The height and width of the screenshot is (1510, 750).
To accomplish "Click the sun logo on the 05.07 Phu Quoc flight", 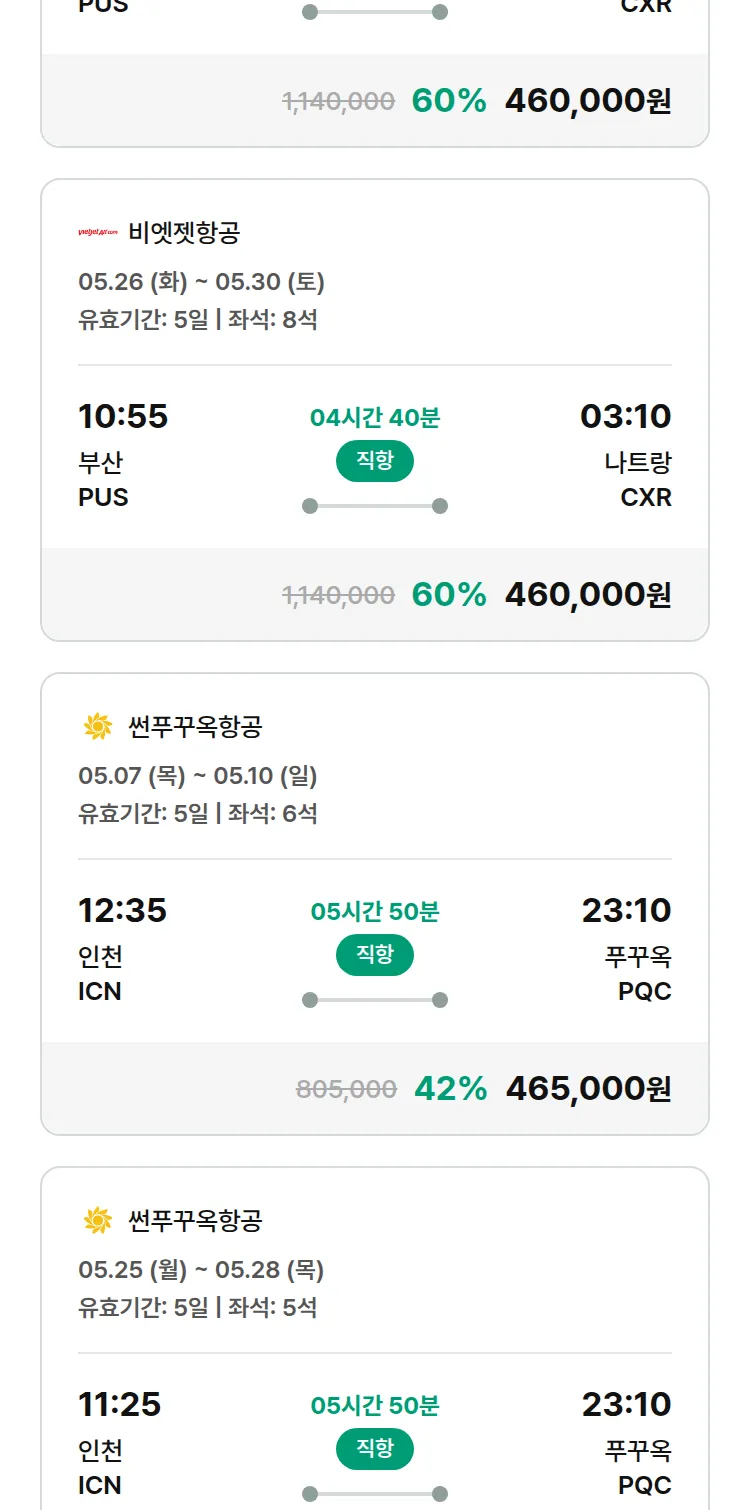I will pos(98,727).
